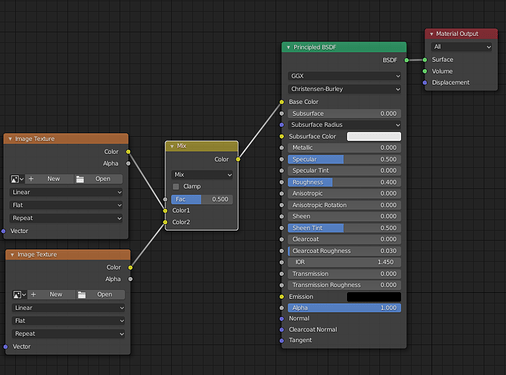Click the Clearcoat Roughness 0.030 field
The image size is (506, 375).
point(344,251)
